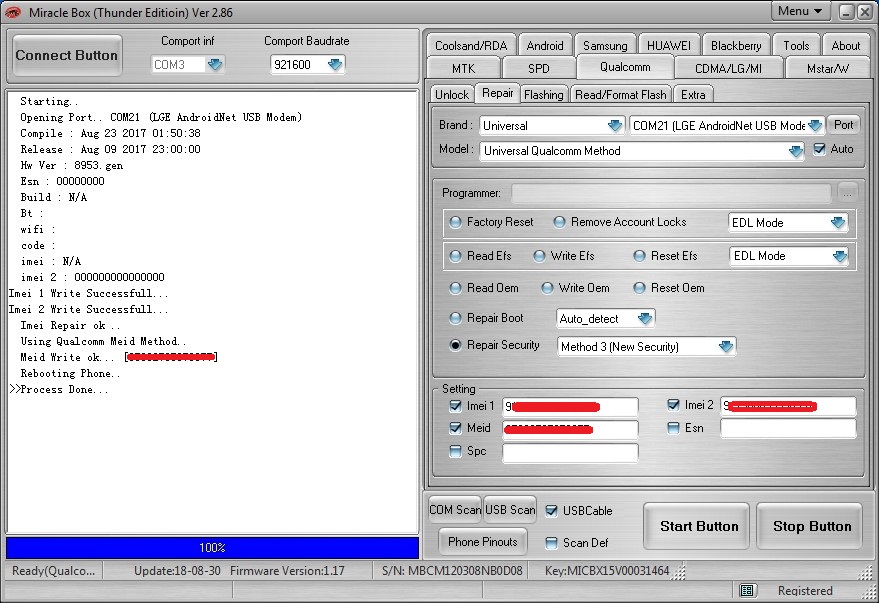Click the Imei 1 input field
Screen dimensions: 879x603
pyautogui.click(x=570, y=406)
